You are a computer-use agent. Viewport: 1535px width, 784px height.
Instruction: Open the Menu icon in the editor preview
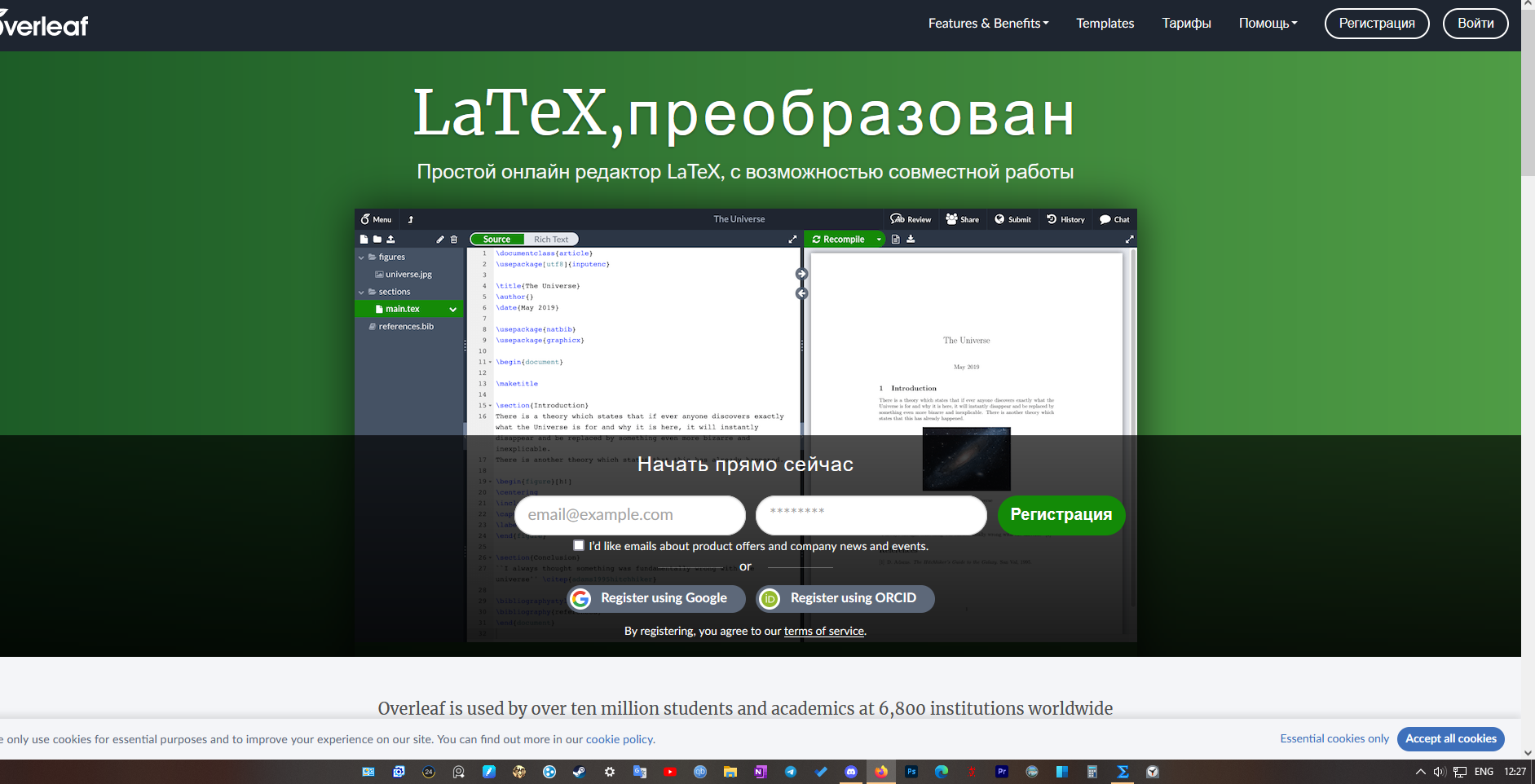click(x=377, y=219)
